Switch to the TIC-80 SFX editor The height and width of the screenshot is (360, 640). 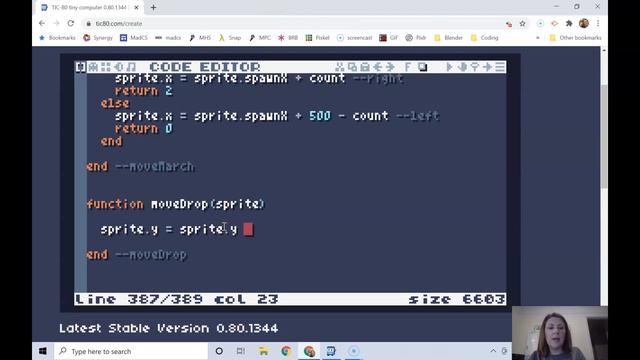119,67
